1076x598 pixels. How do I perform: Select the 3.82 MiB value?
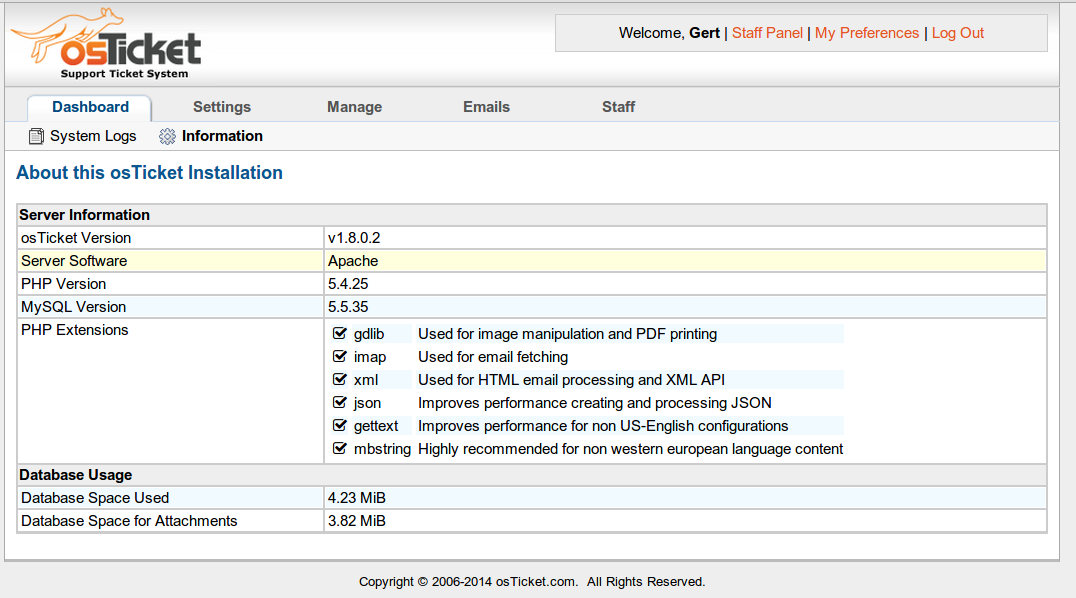coord(357,521)
